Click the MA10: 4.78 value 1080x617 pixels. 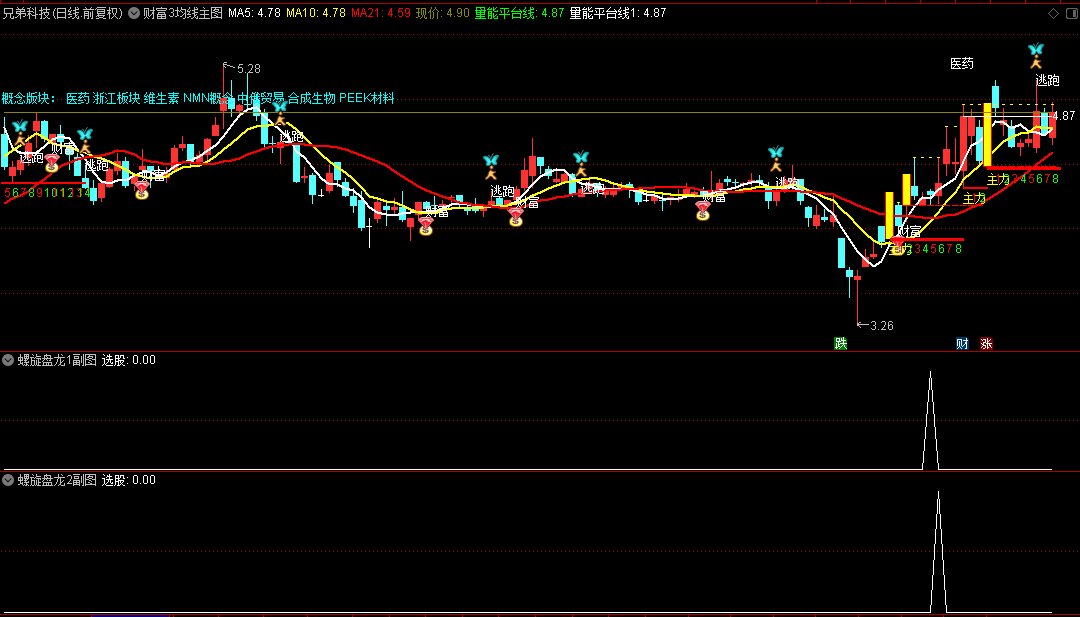pos(315,13)
